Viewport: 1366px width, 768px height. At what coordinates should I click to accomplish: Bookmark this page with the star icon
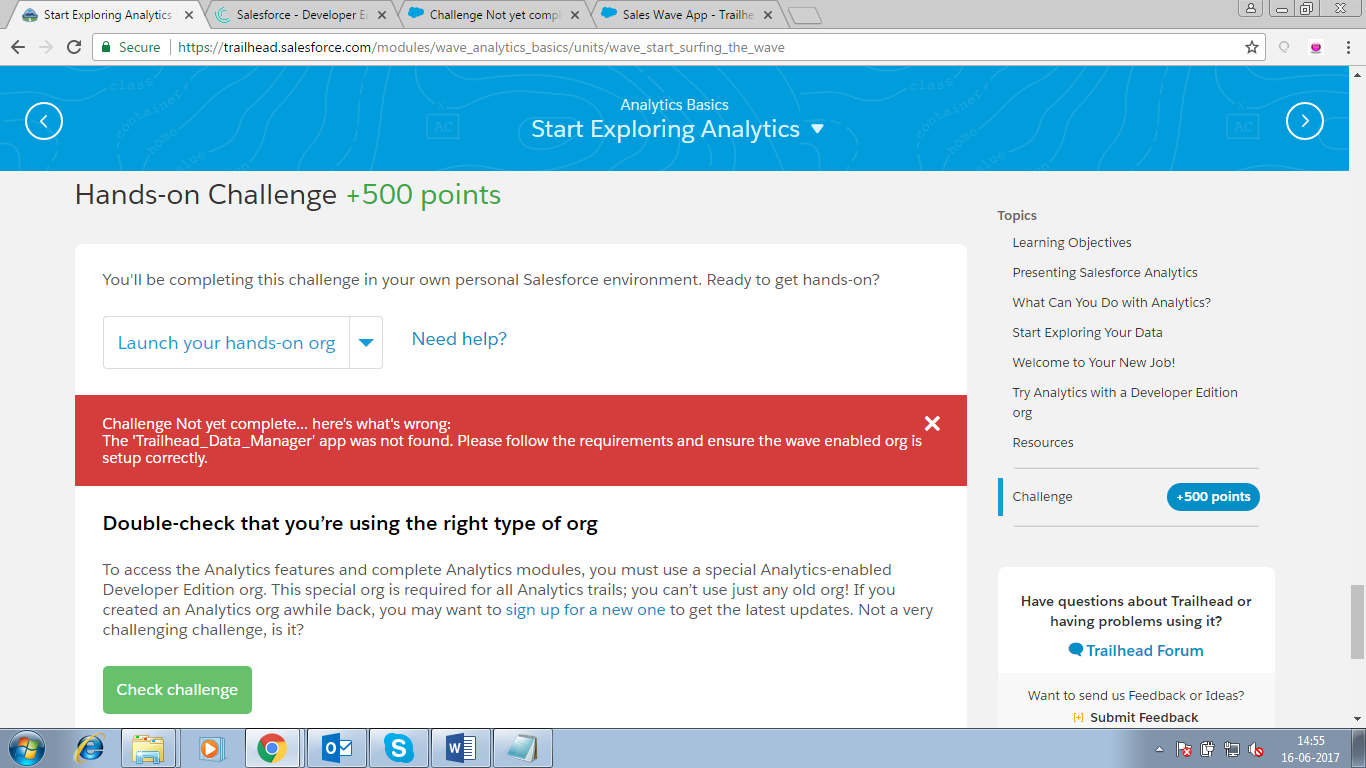tap(1251, 47)
